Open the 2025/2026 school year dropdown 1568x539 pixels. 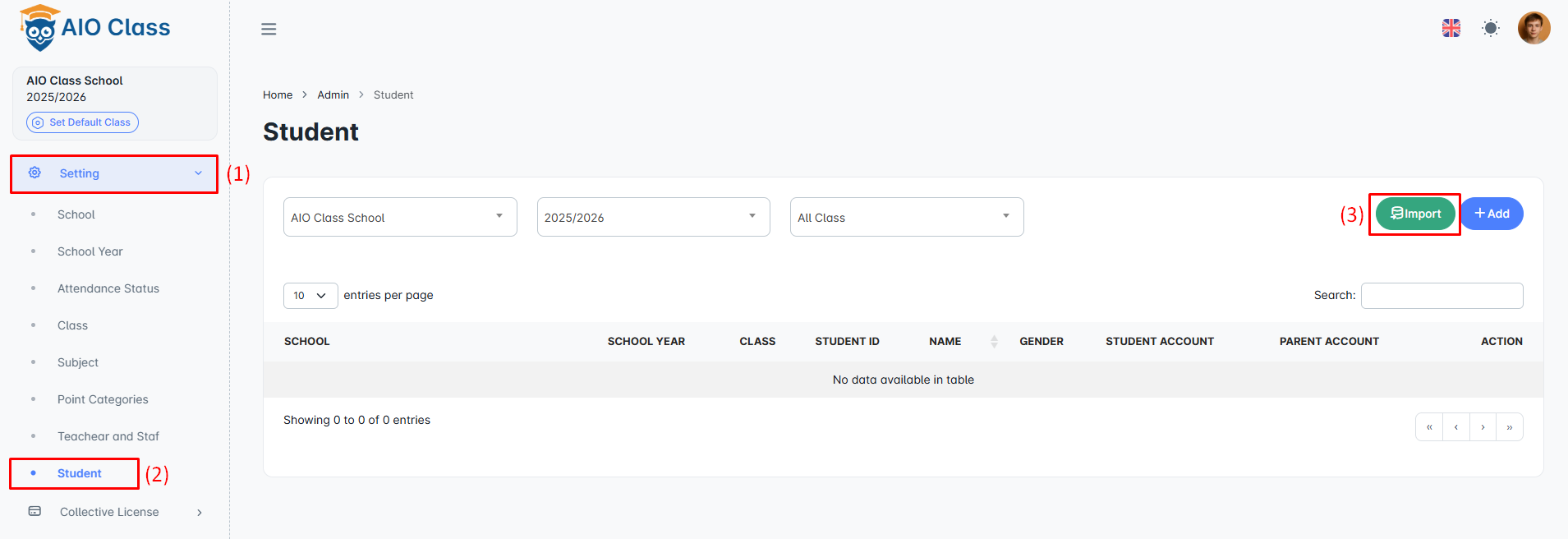[x=654, y=217]
